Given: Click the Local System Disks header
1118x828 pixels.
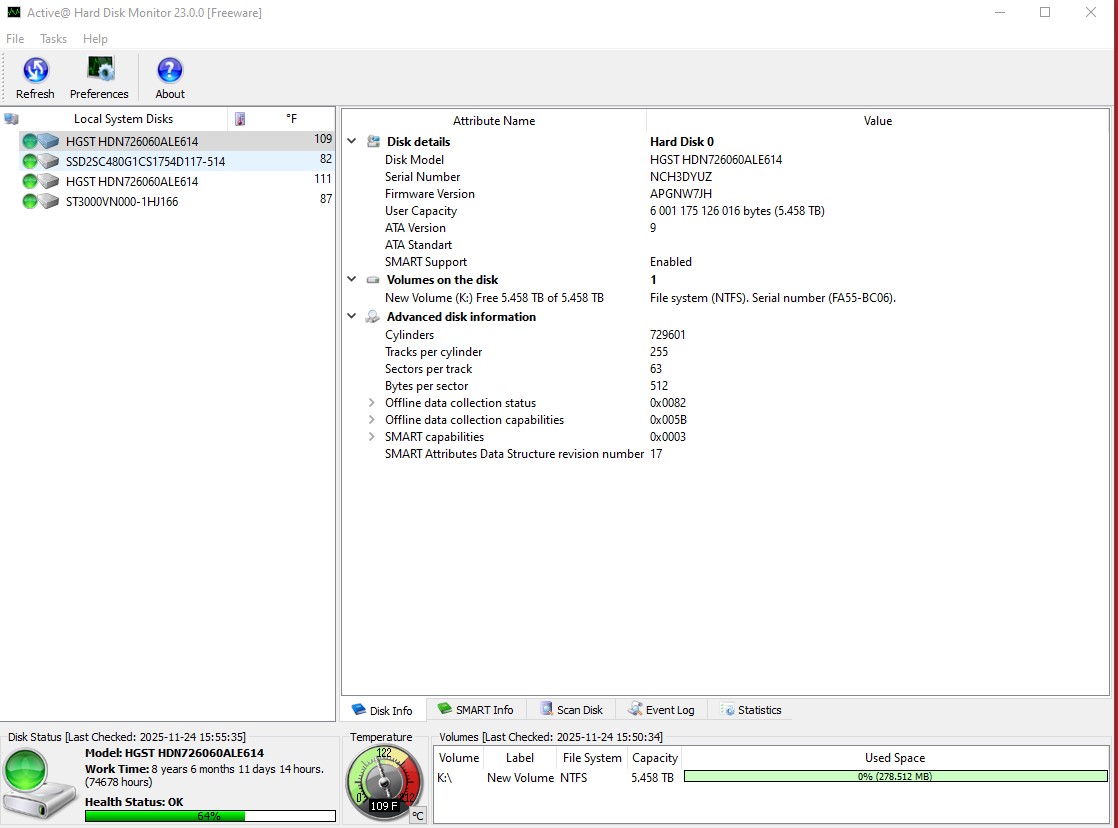Looking at the screenshot, I should pos(123,119).
